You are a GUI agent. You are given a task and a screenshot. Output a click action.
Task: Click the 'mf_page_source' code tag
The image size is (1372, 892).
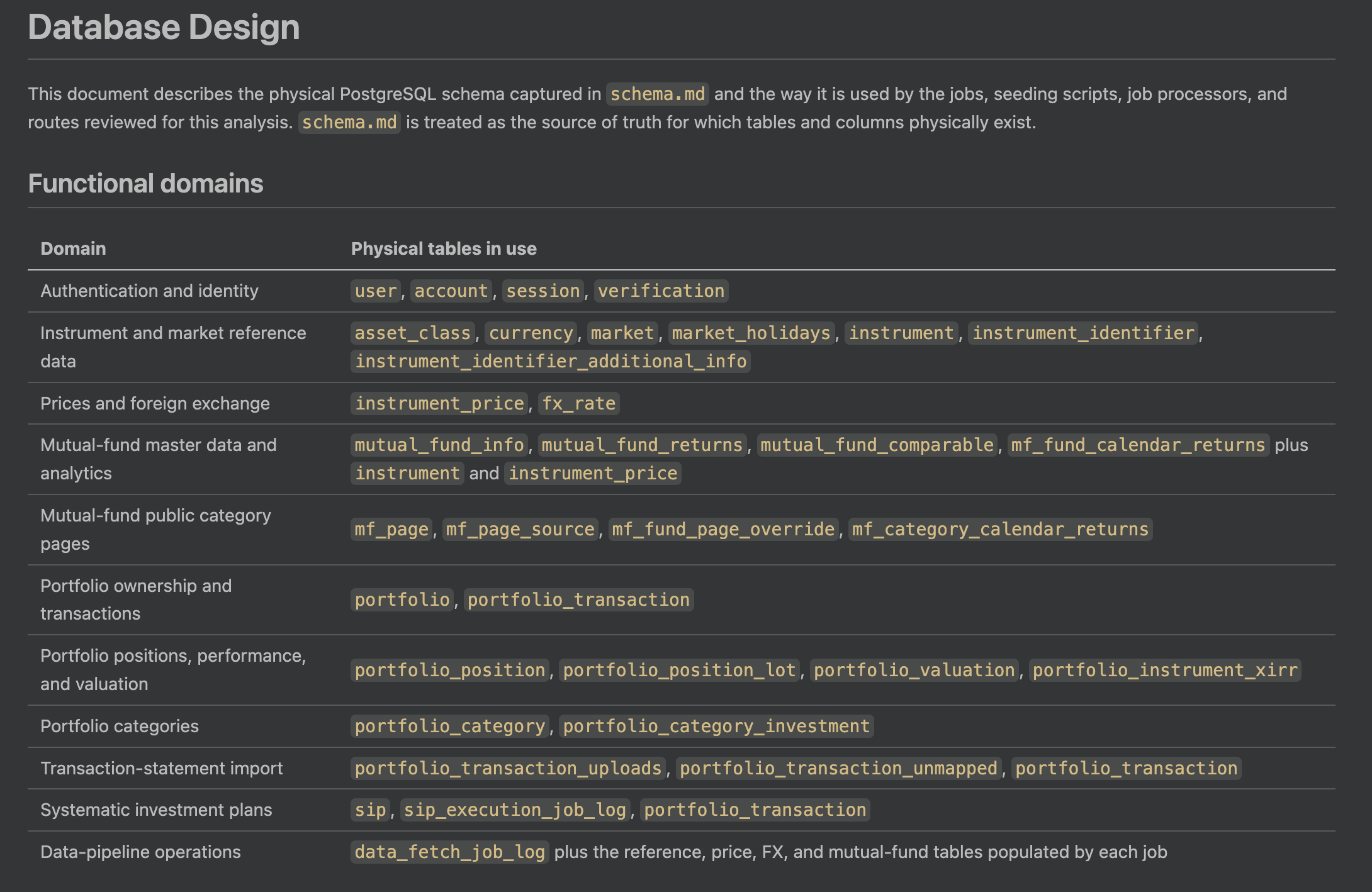[520, 529]
